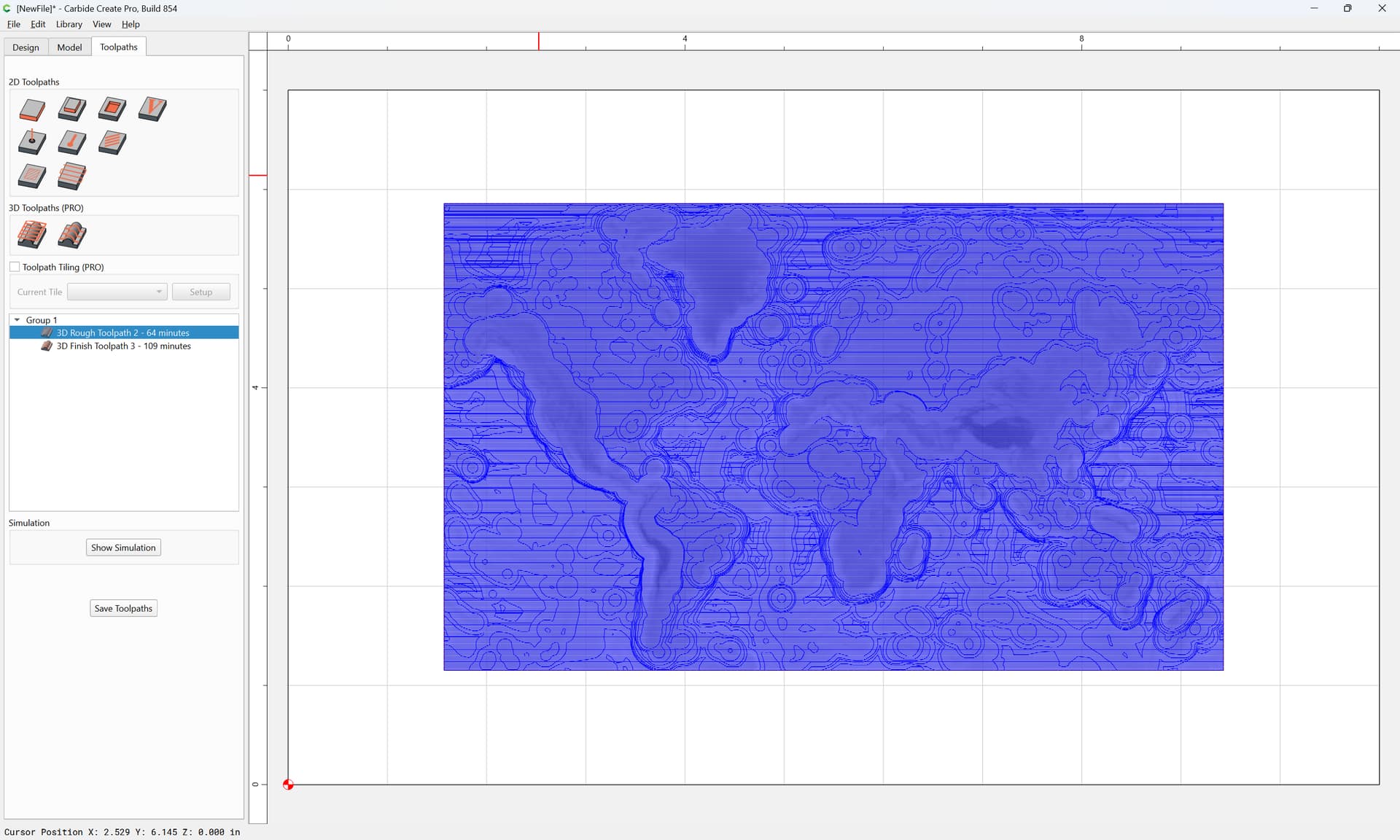1400x840 pixels.
Task: Click the red origin marker on canvas
Action: [288, 785]
